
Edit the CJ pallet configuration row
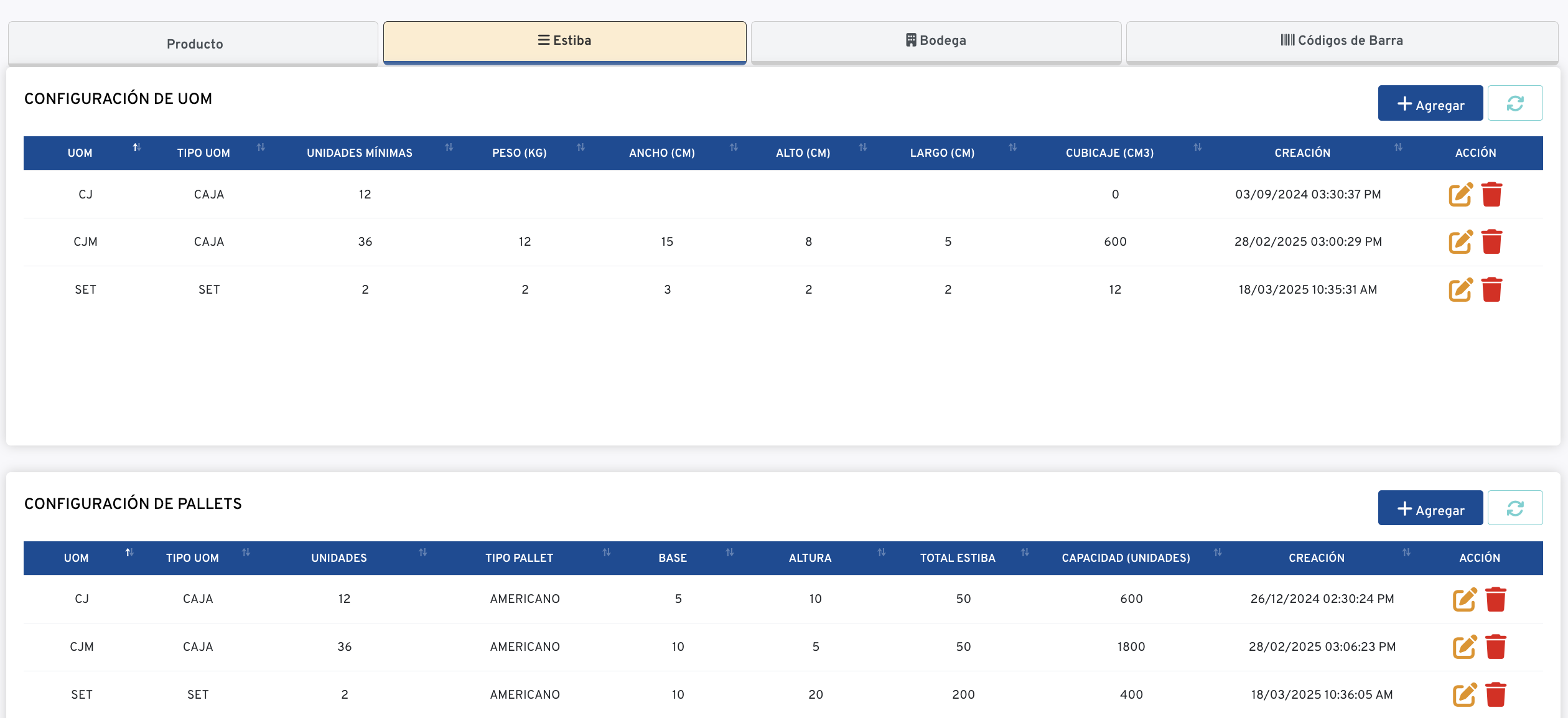(1464, 600)
